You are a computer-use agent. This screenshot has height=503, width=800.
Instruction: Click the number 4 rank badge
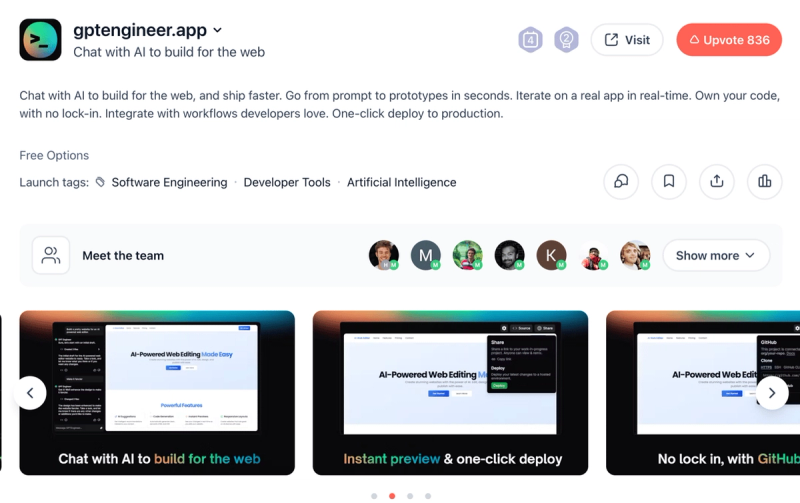point(530,40)
